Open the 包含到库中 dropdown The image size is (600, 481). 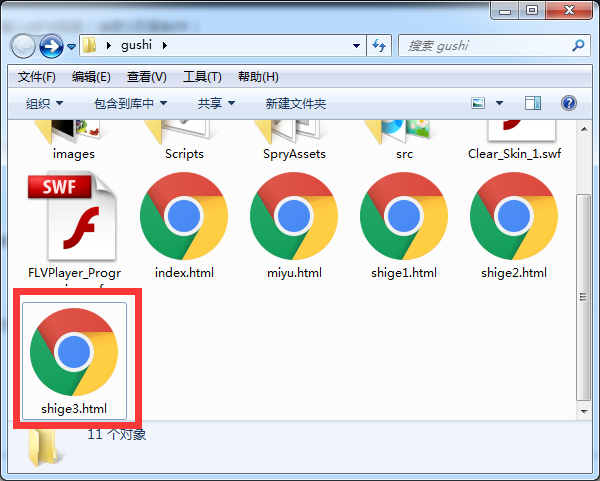(130, 103)
